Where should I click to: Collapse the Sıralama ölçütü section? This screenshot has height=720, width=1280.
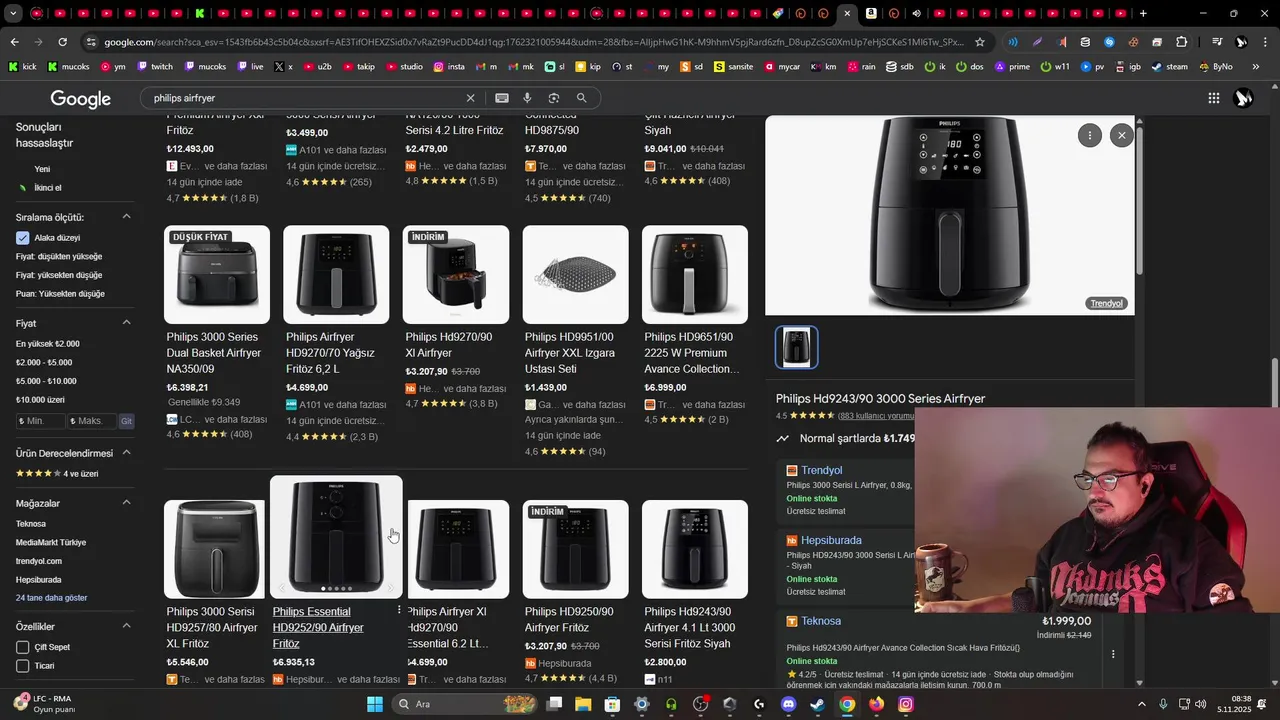[x=127, y=217]
